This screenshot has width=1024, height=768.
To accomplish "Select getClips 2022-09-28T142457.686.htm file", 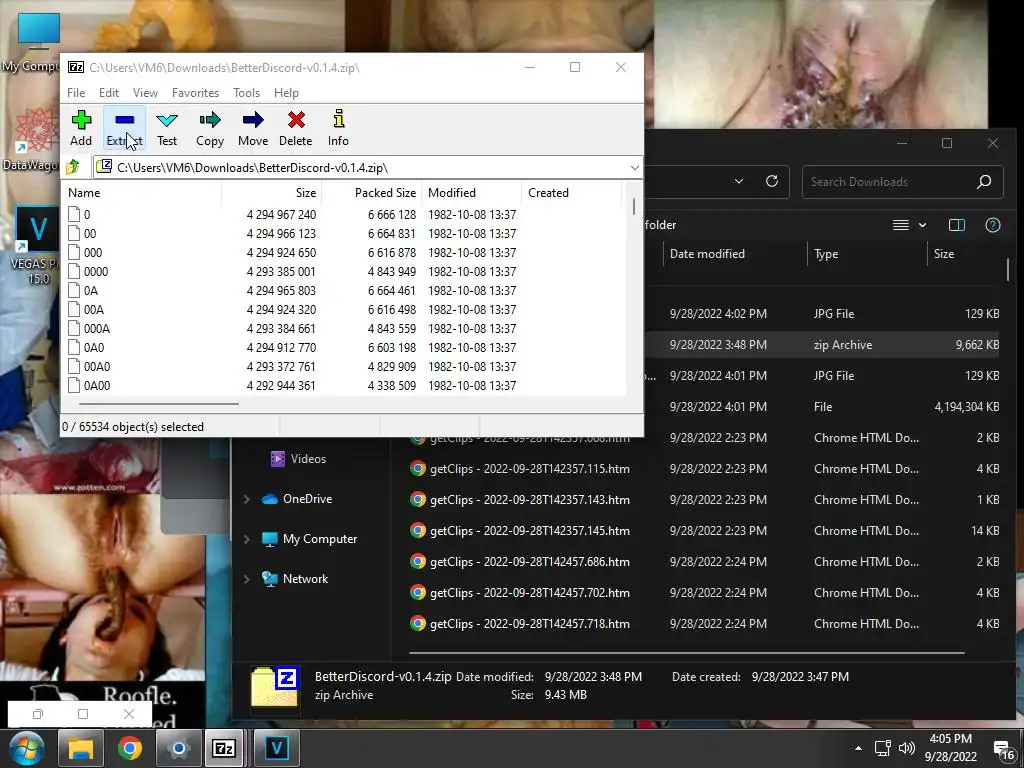I will click(530, 562).
